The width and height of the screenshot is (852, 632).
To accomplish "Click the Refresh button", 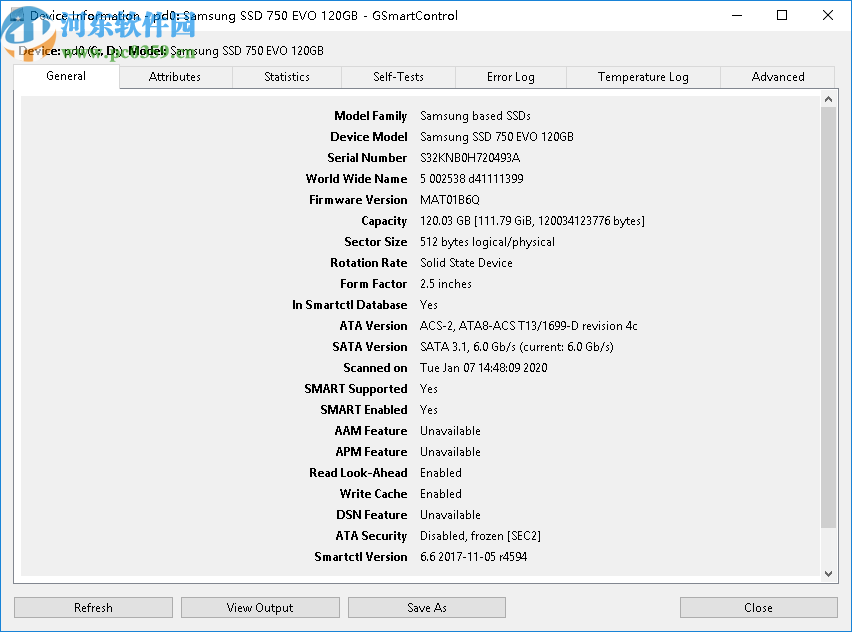I will [93, 608].
